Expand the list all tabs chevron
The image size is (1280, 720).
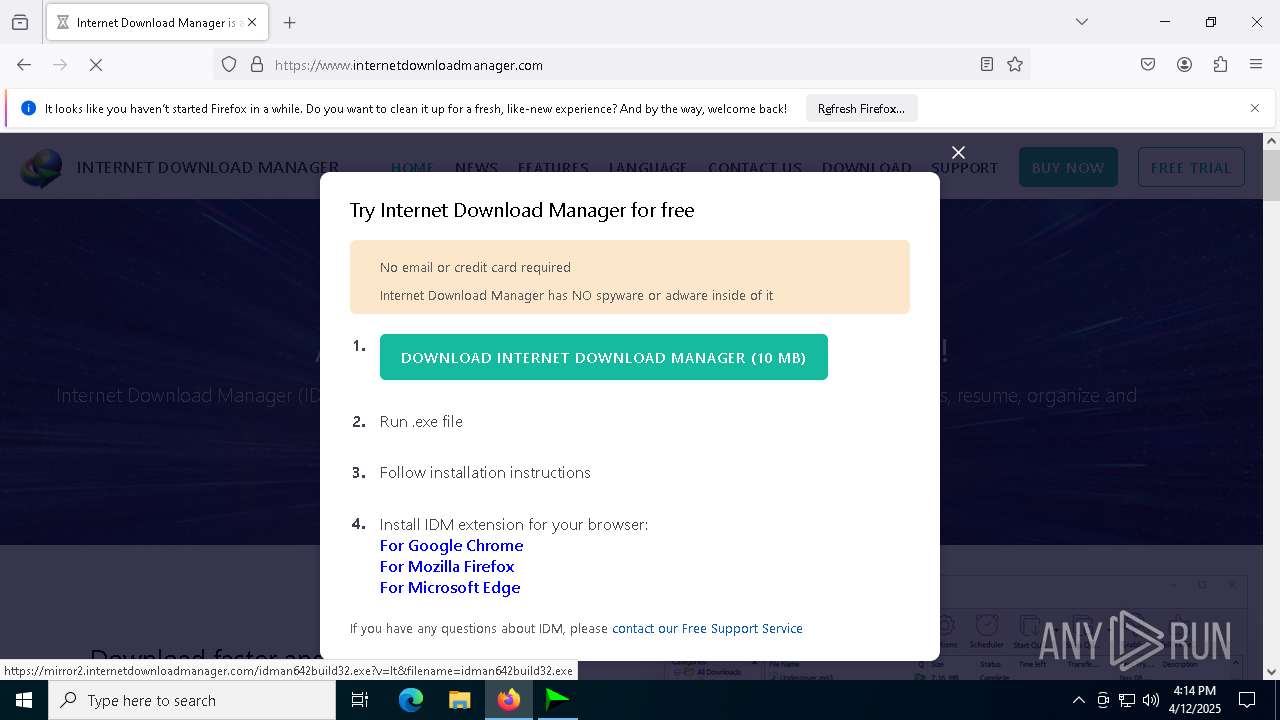[x=1082, y=22]
